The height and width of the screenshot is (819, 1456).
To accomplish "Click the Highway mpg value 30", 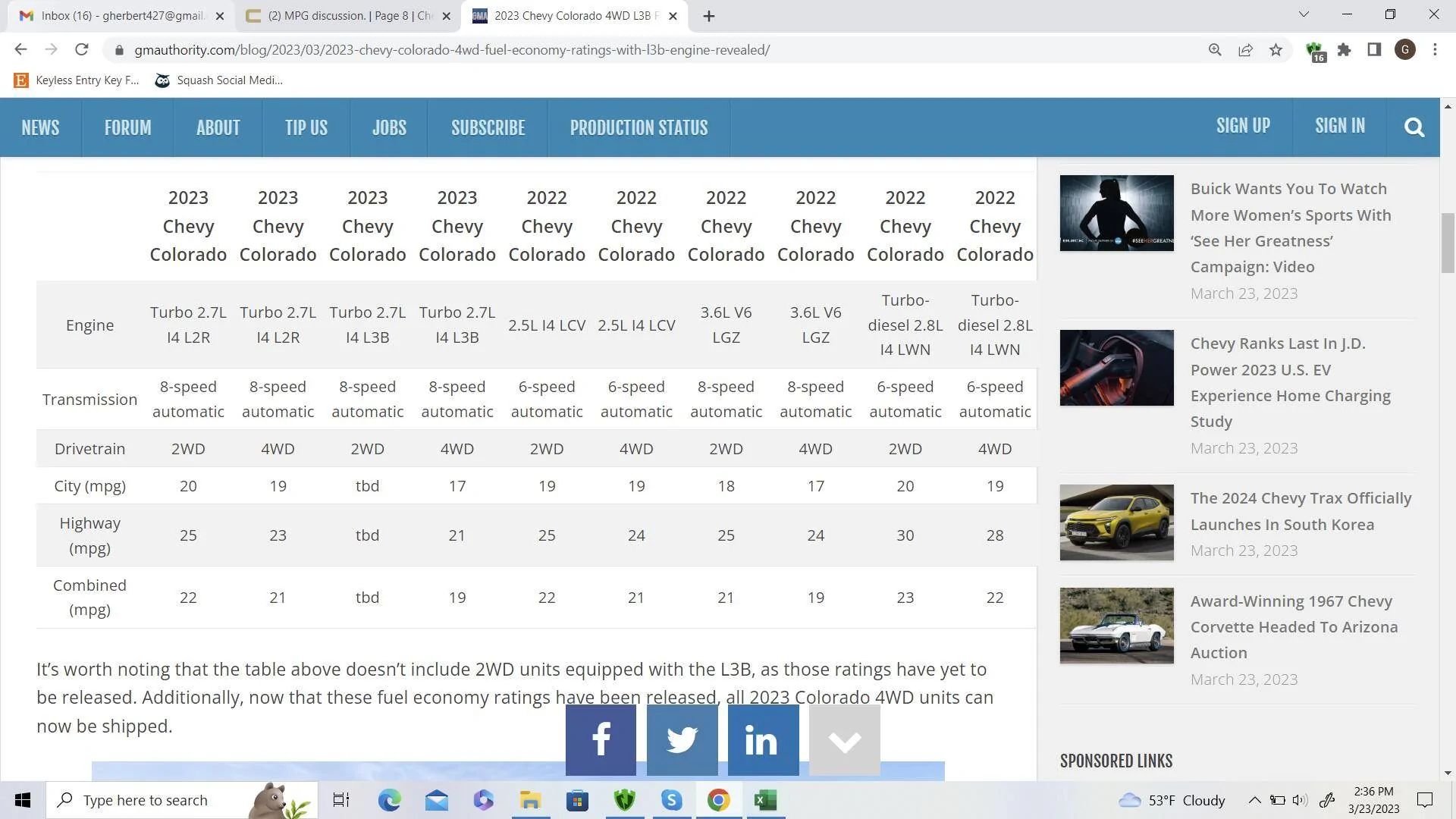I will tap(905, 535).
